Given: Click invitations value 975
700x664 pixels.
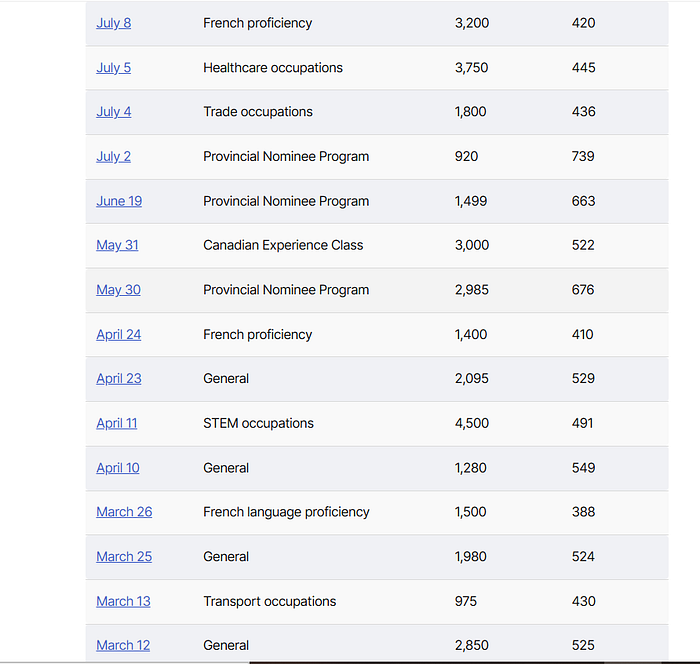Looking at the screenshot, I should tap(466, 601).
